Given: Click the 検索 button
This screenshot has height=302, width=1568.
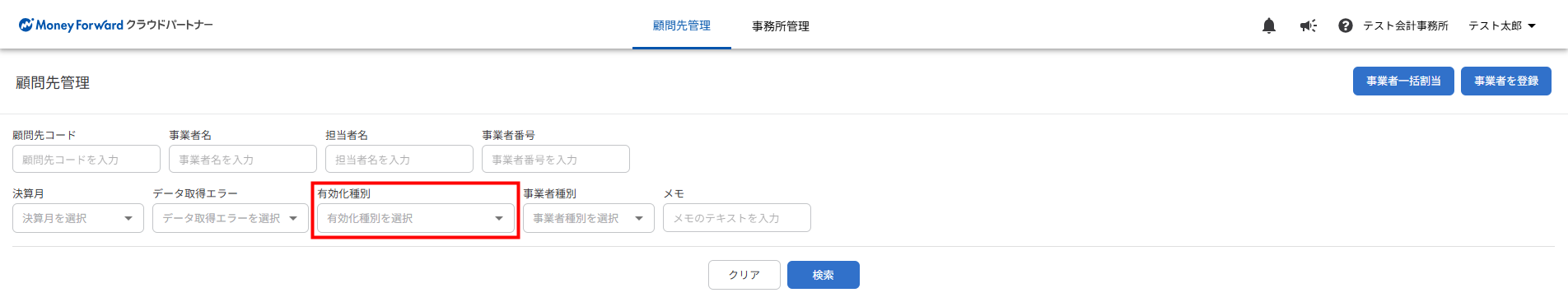Looking at the screenshot, I should pos(824,275).
